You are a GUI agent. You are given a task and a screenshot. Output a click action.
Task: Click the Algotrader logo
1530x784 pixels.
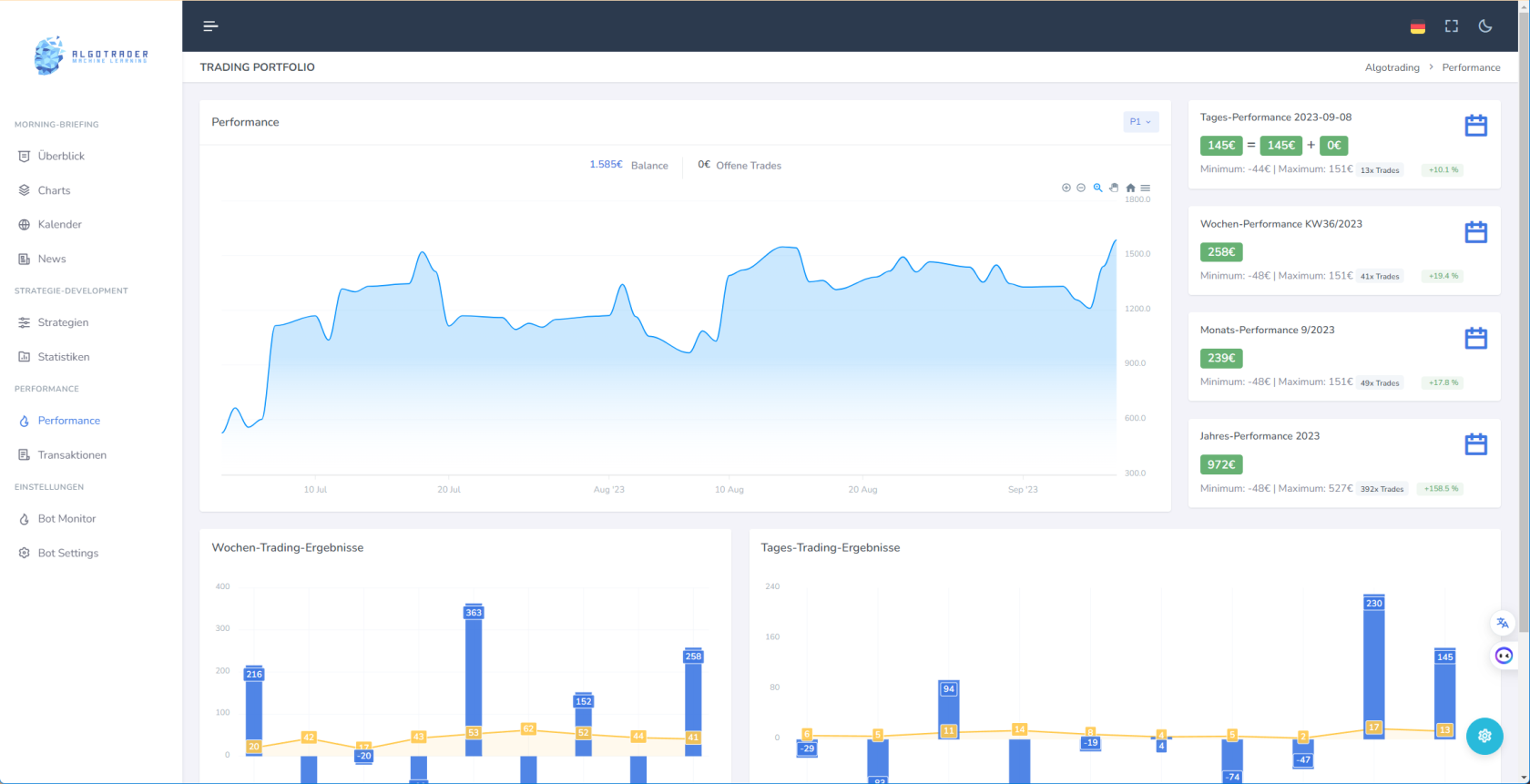point(91,56)
